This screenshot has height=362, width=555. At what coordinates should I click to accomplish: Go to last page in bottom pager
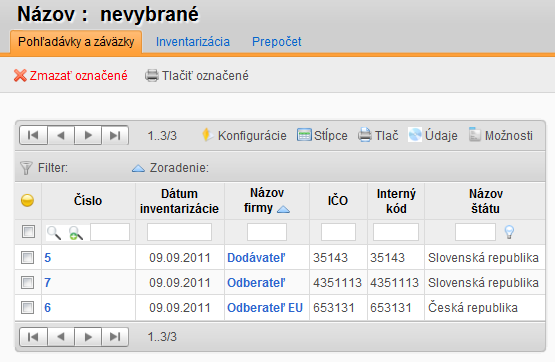tap(115, 337)
